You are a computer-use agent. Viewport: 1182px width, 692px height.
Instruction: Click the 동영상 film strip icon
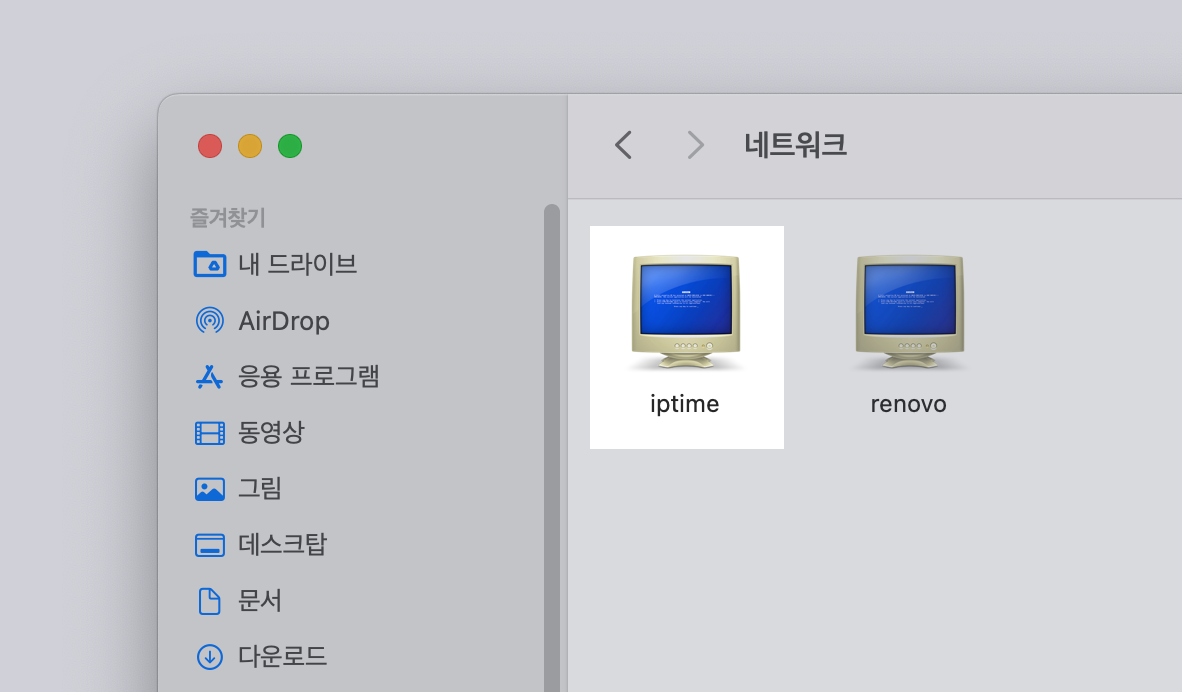tap(210, 433)
